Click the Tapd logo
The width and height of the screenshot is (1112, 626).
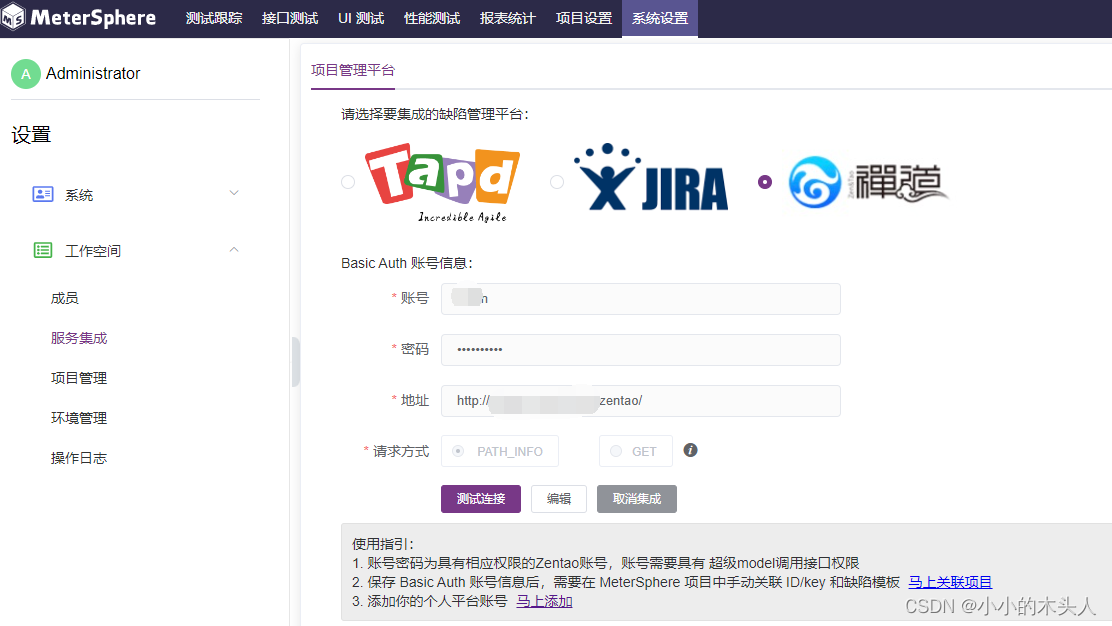(443, 183)
